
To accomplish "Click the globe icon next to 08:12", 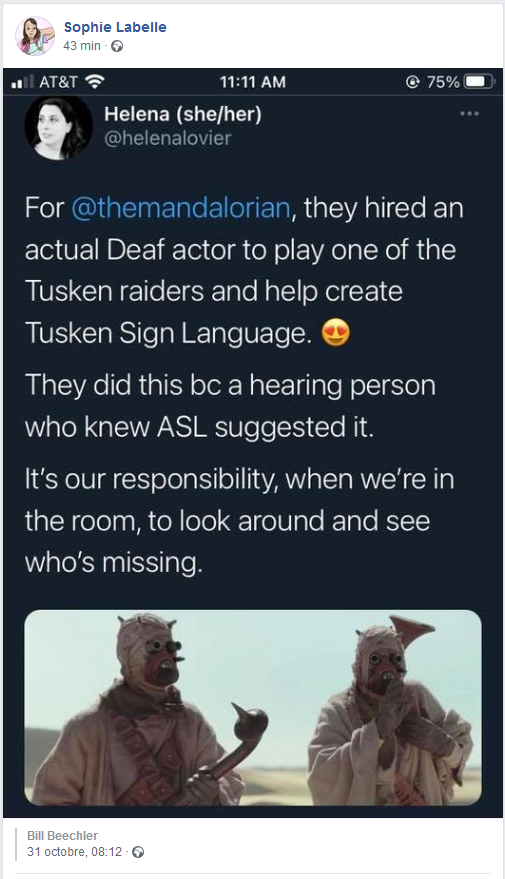I will pyautogui.click(x=138, y=853).
